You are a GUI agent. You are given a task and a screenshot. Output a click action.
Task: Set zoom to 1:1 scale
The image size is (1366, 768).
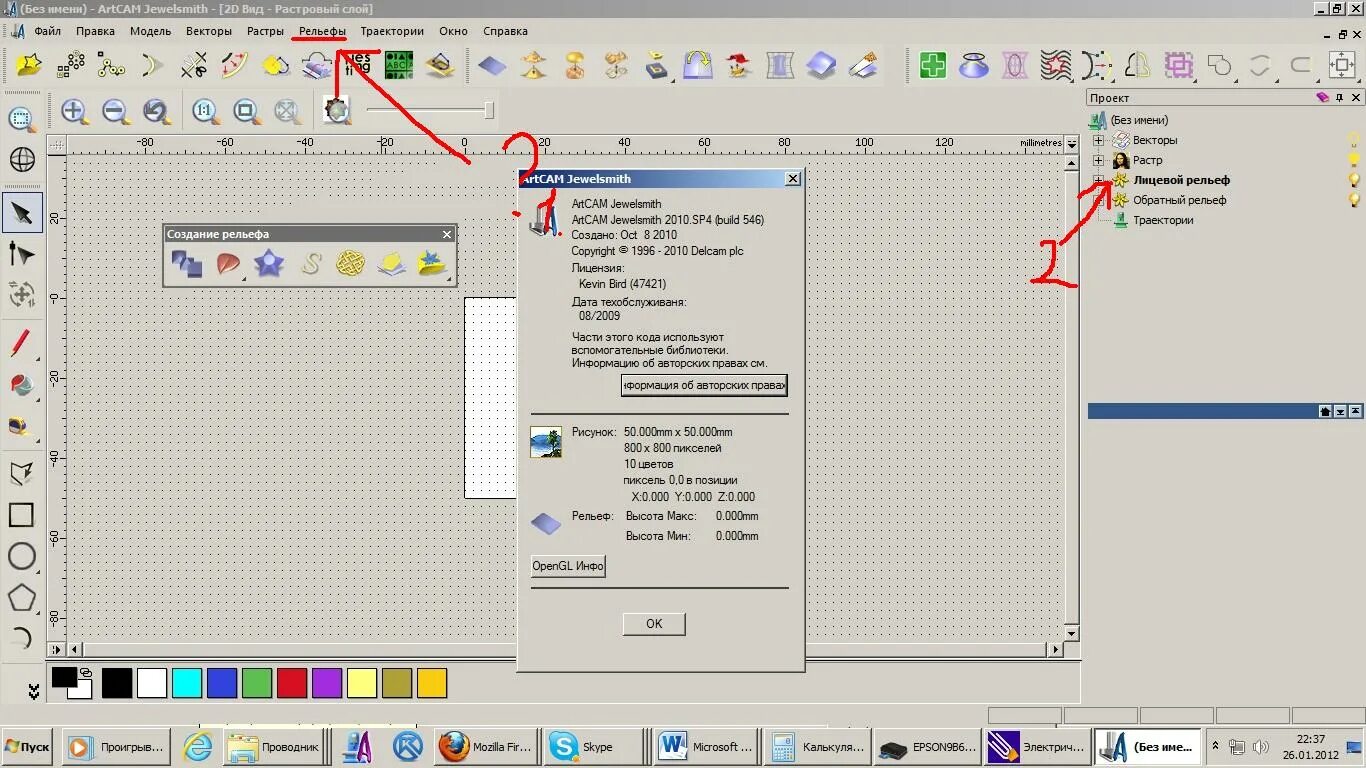(x=205, y=110)
